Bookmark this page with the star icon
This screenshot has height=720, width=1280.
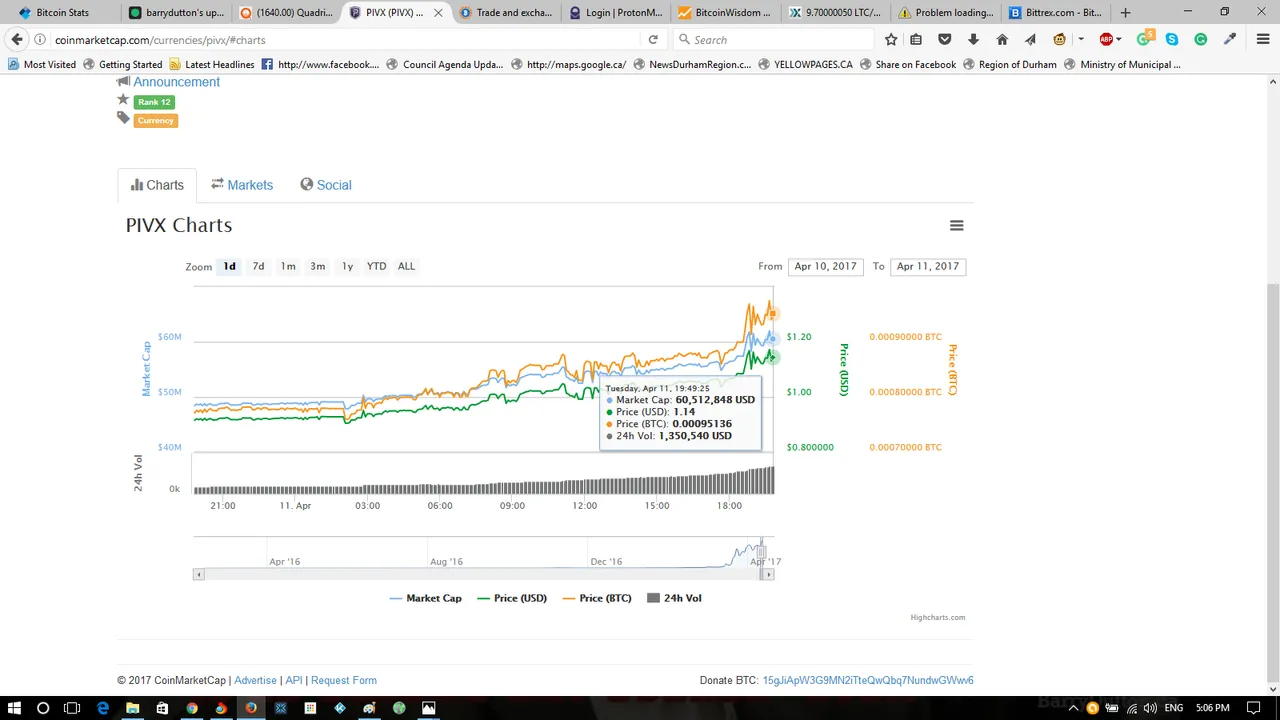[891, 40]
